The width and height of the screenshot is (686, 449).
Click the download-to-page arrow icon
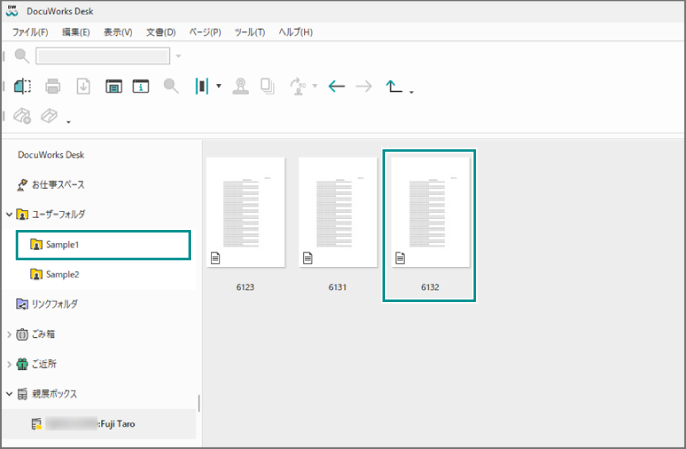[x=83, y=87]
